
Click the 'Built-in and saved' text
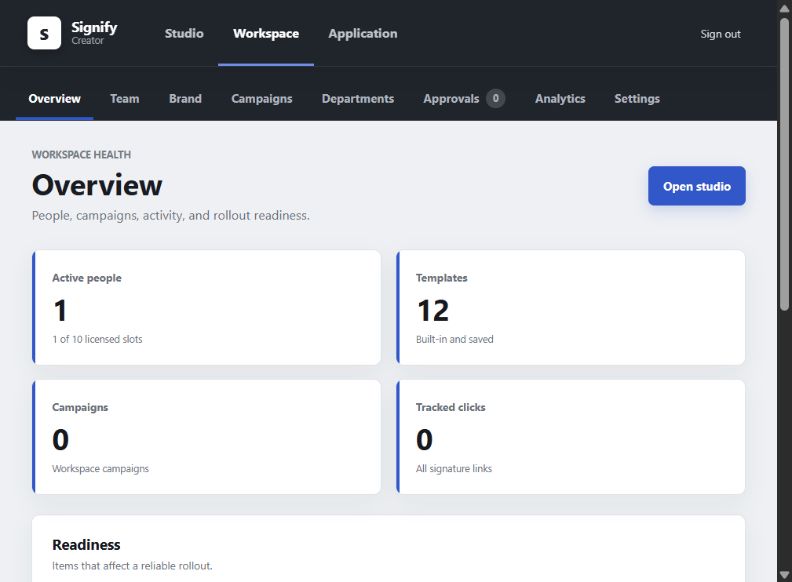(455, 340)
